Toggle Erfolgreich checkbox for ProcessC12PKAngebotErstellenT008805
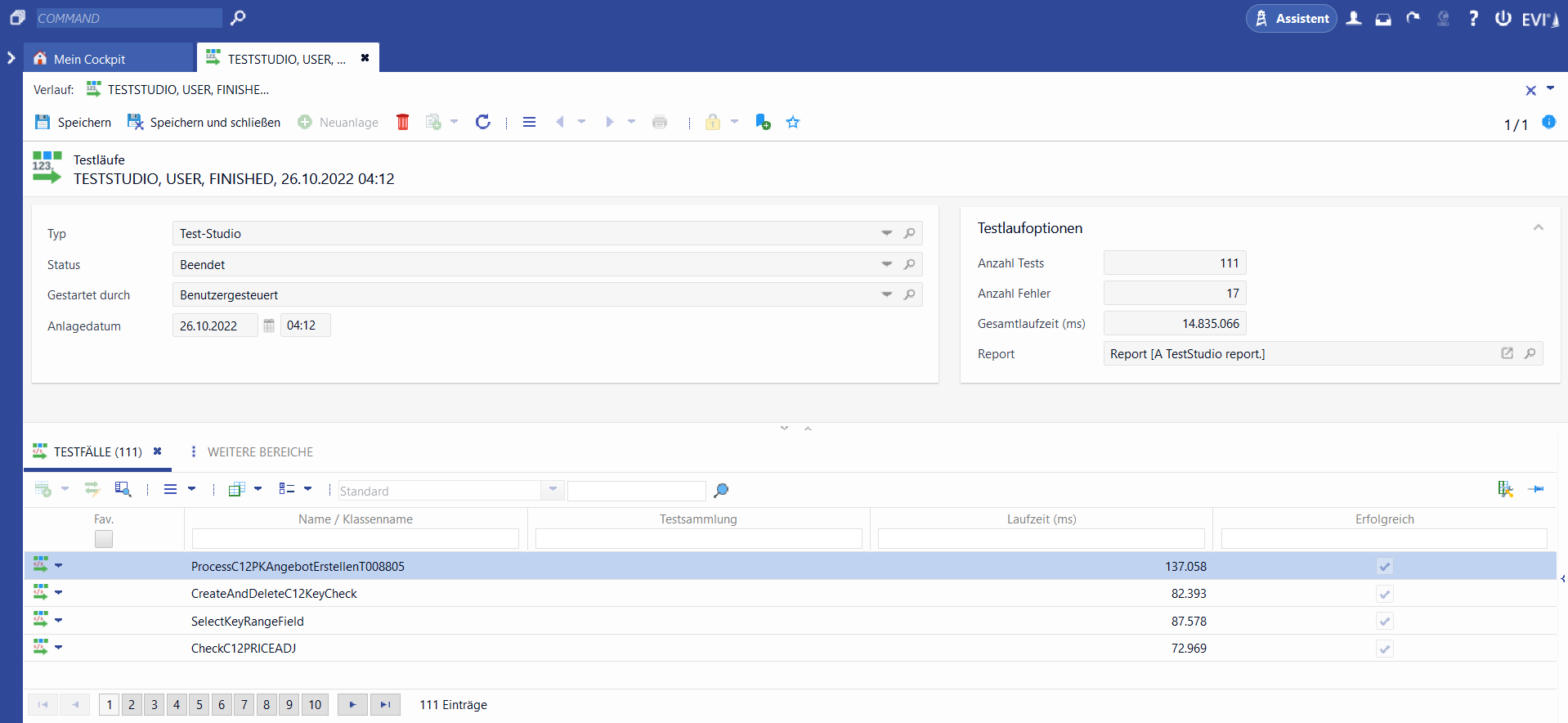1568x723 pixels. pos(1384,566)
